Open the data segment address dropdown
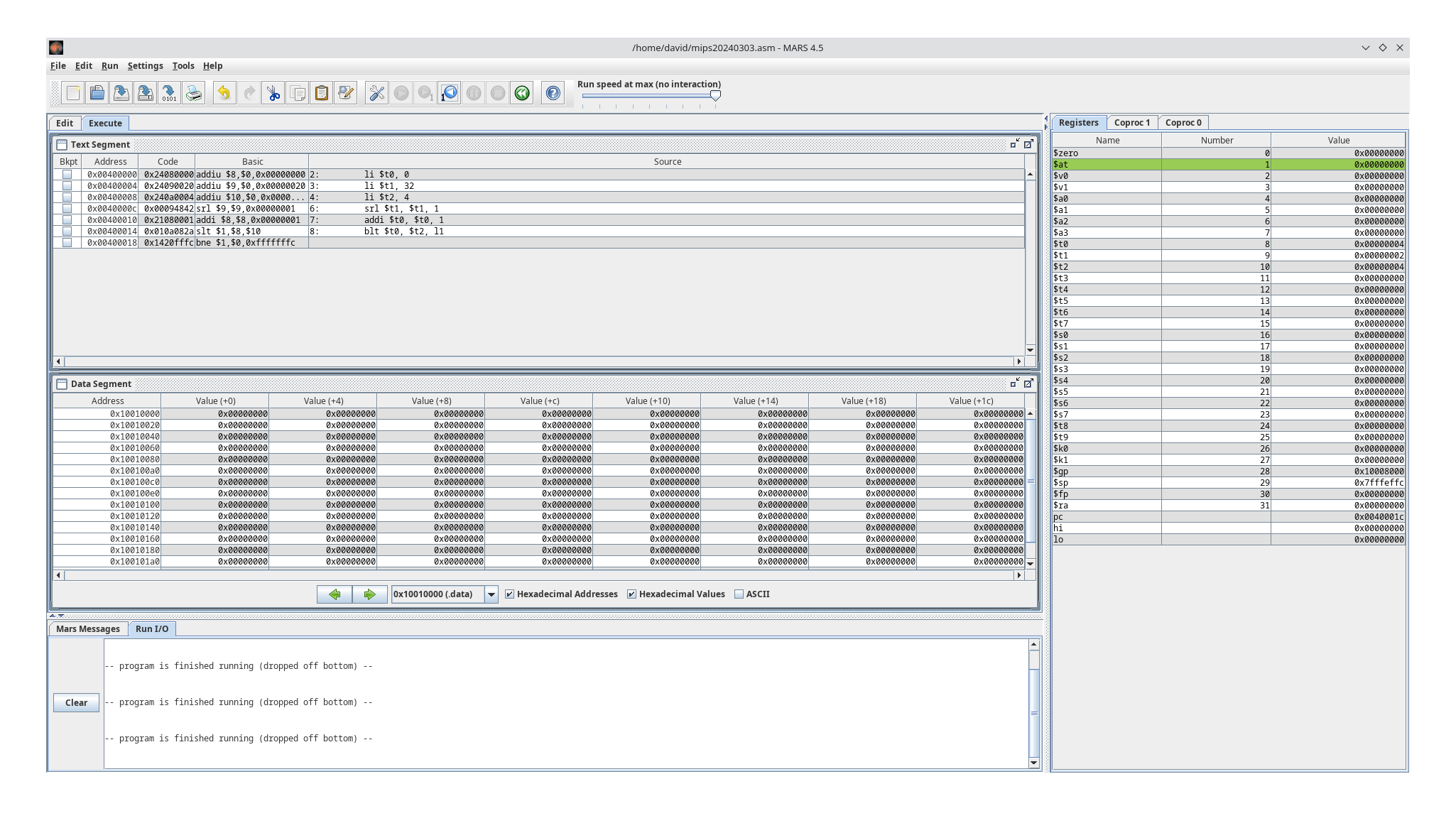The width and height of the screenshot is (1456, 828). (491, 594)
